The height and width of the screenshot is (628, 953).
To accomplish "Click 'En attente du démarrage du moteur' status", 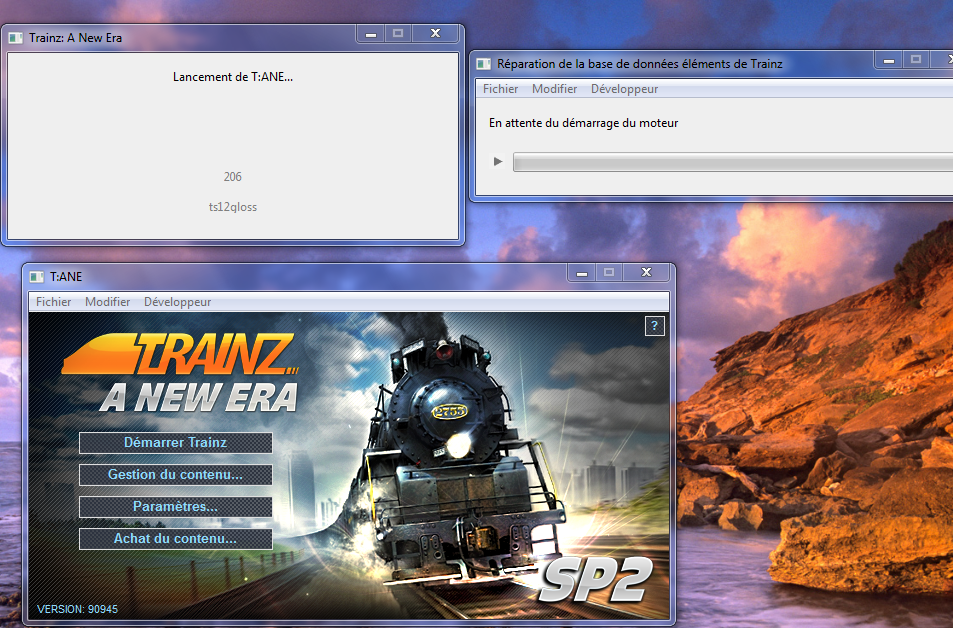I will 583,123.
